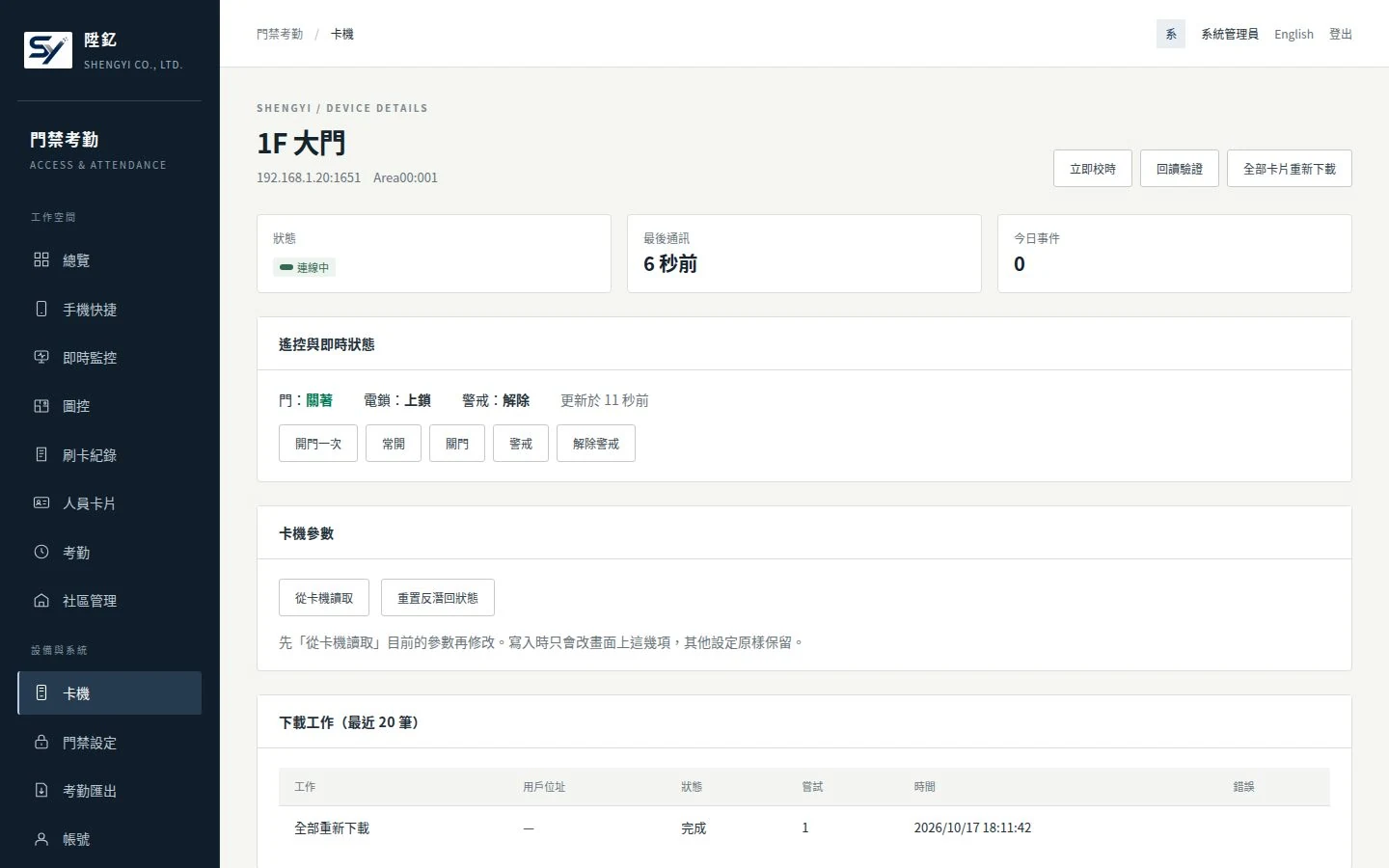Open 即時監控 menu item
Viewport: 1389px width, 868px height.
click(109, 358)
